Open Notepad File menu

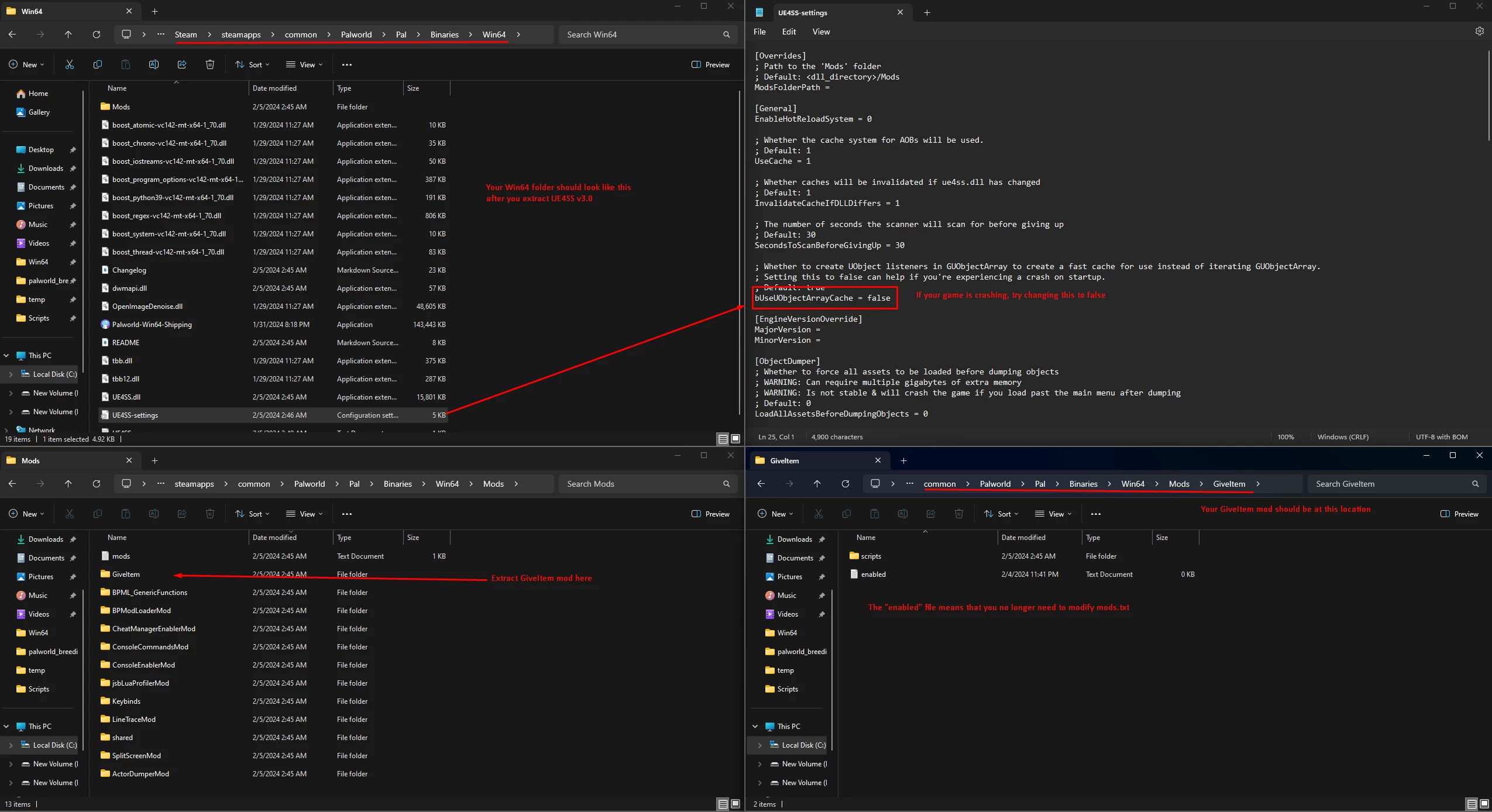pyautogui.click(x=759, y=32)
